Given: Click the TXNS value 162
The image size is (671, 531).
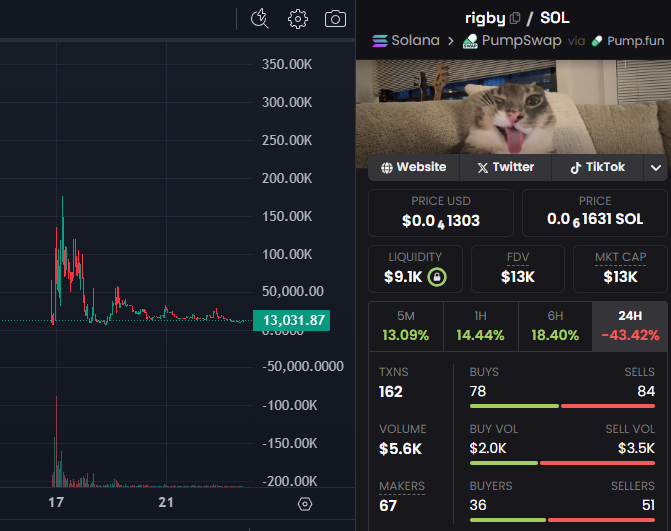Looking at the screenshot, I should (391, 392).
